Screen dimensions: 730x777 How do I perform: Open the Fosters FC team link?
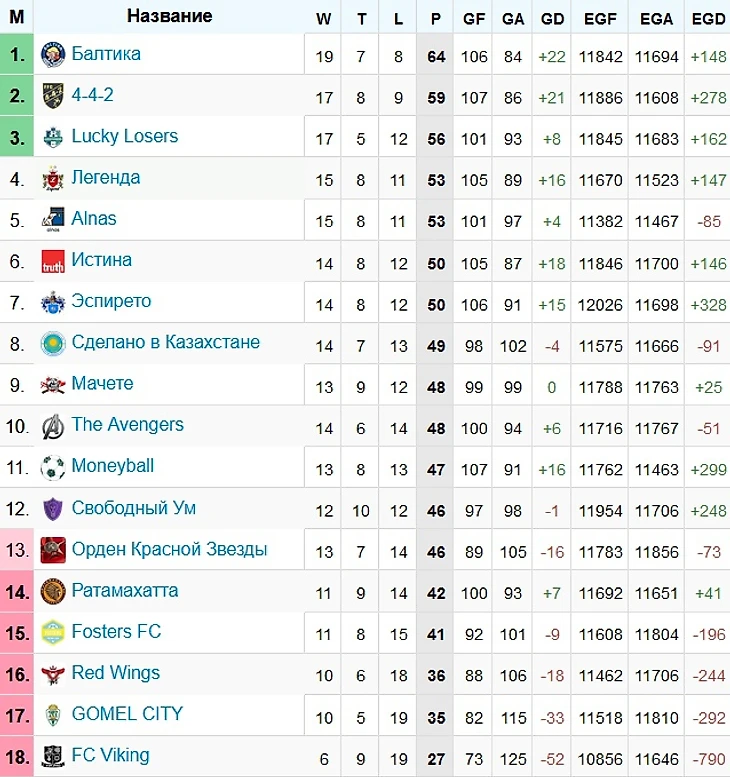coord(116,632)
